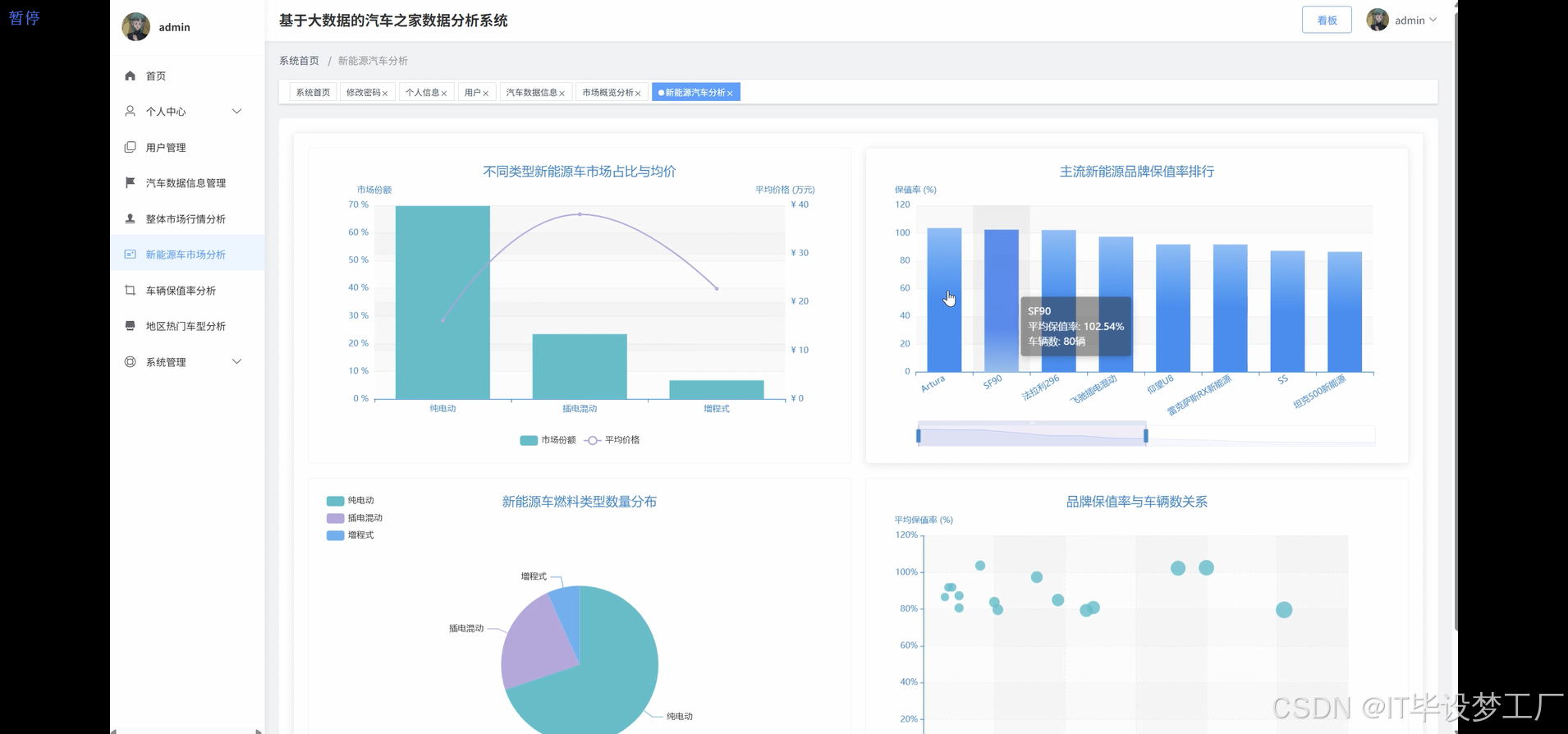Click the 暂停 label in top-left corner

25,18
